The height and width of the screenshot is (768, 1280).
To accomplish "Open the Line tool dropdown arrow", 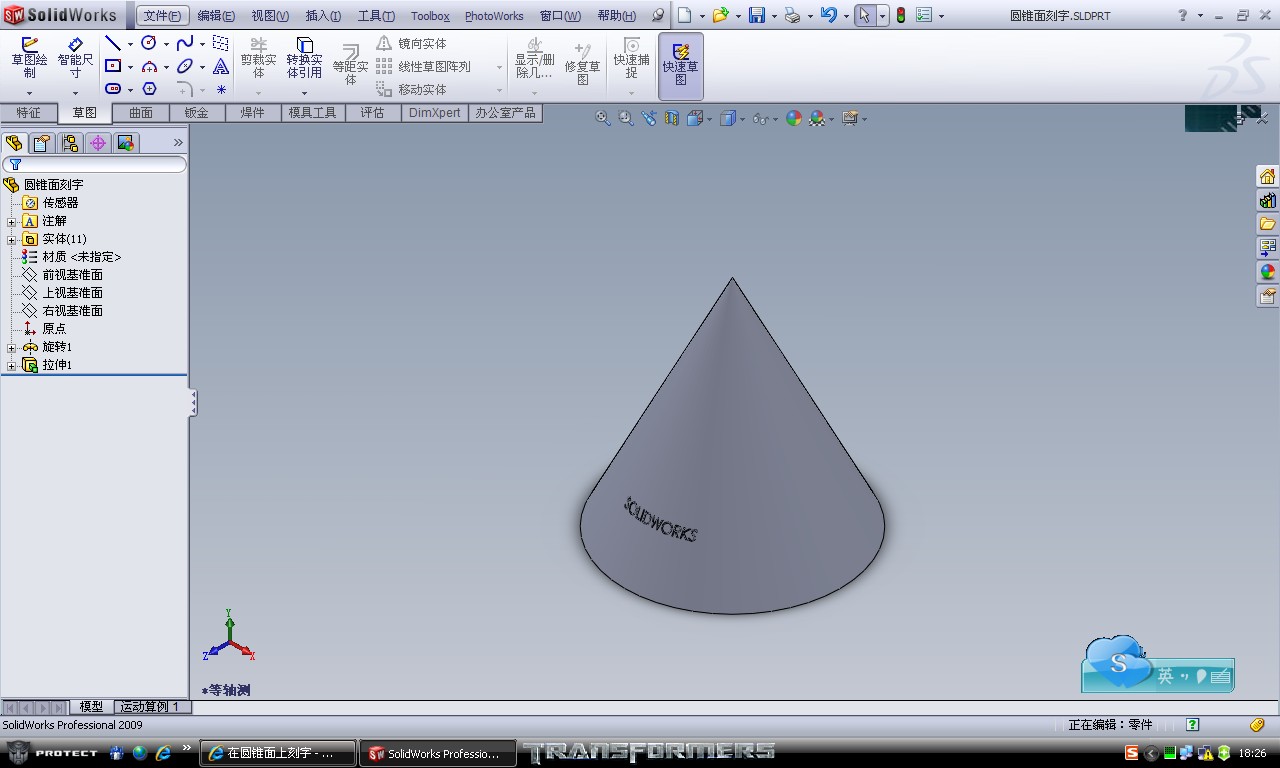I will coord(130,44).
